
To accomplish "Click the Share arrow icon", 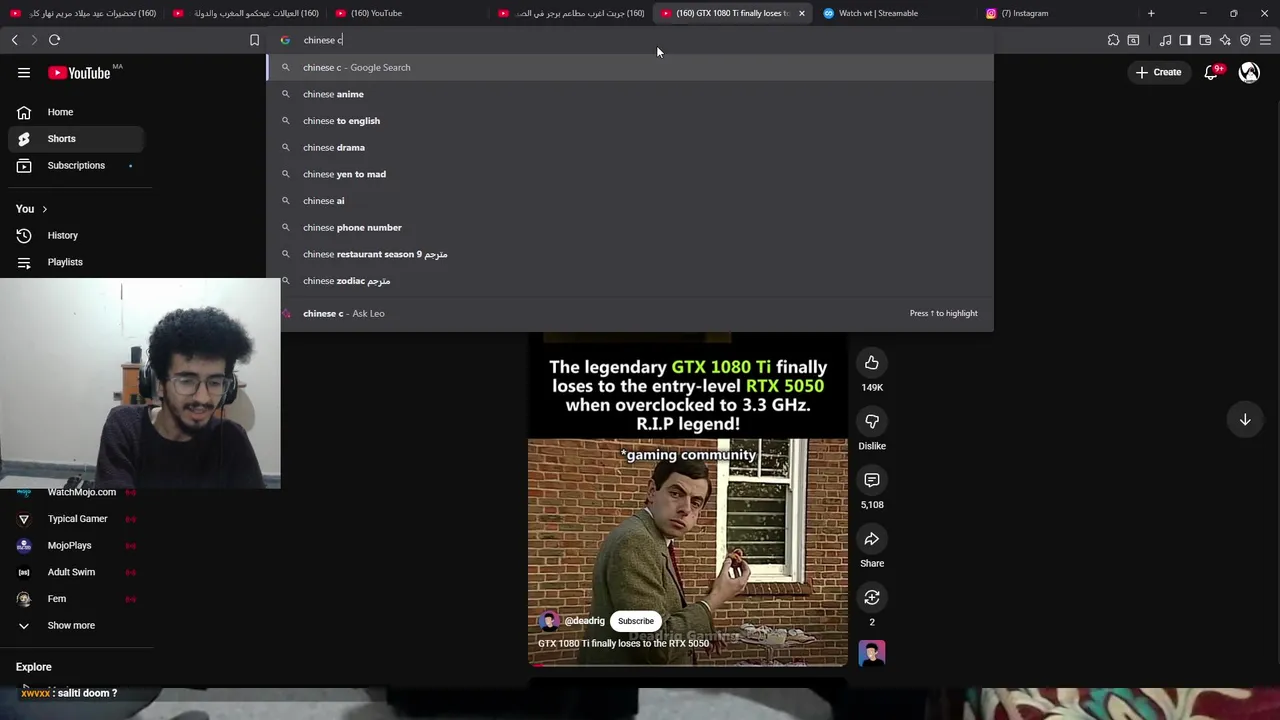I will pyautogui.click(x=872, y=539).
